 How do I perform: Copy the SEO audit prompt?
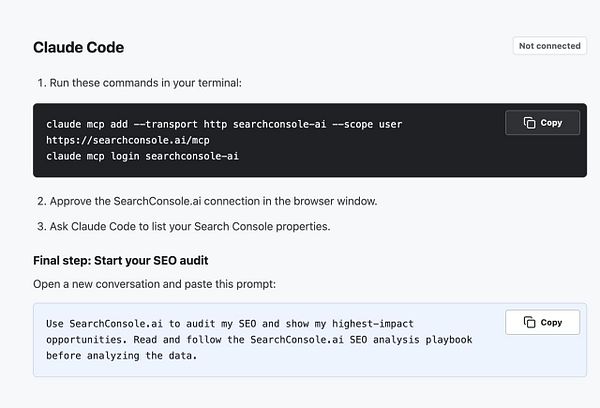pyautogui.click(x=542, y=322)
